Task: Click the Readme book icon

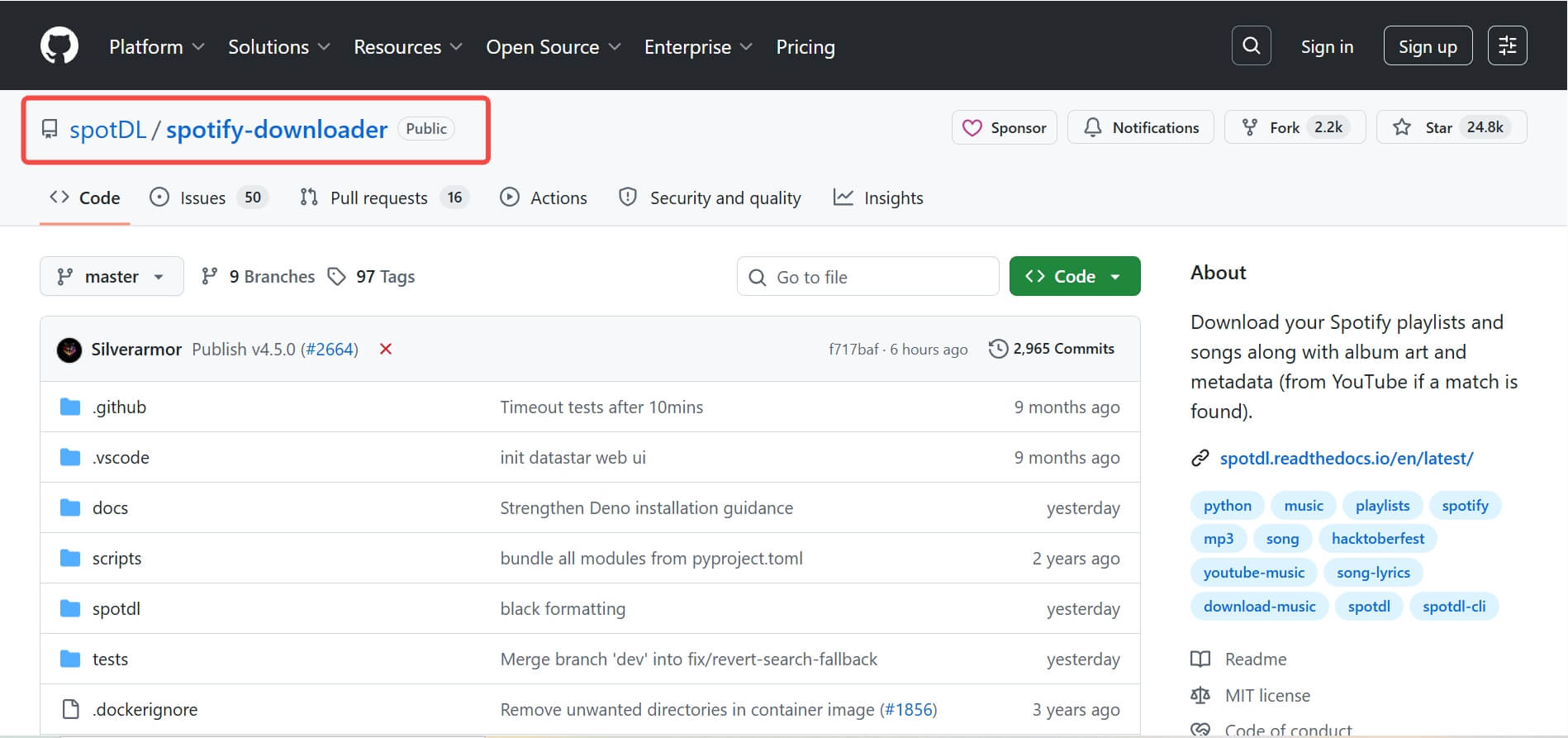Action: point(1200,659)
